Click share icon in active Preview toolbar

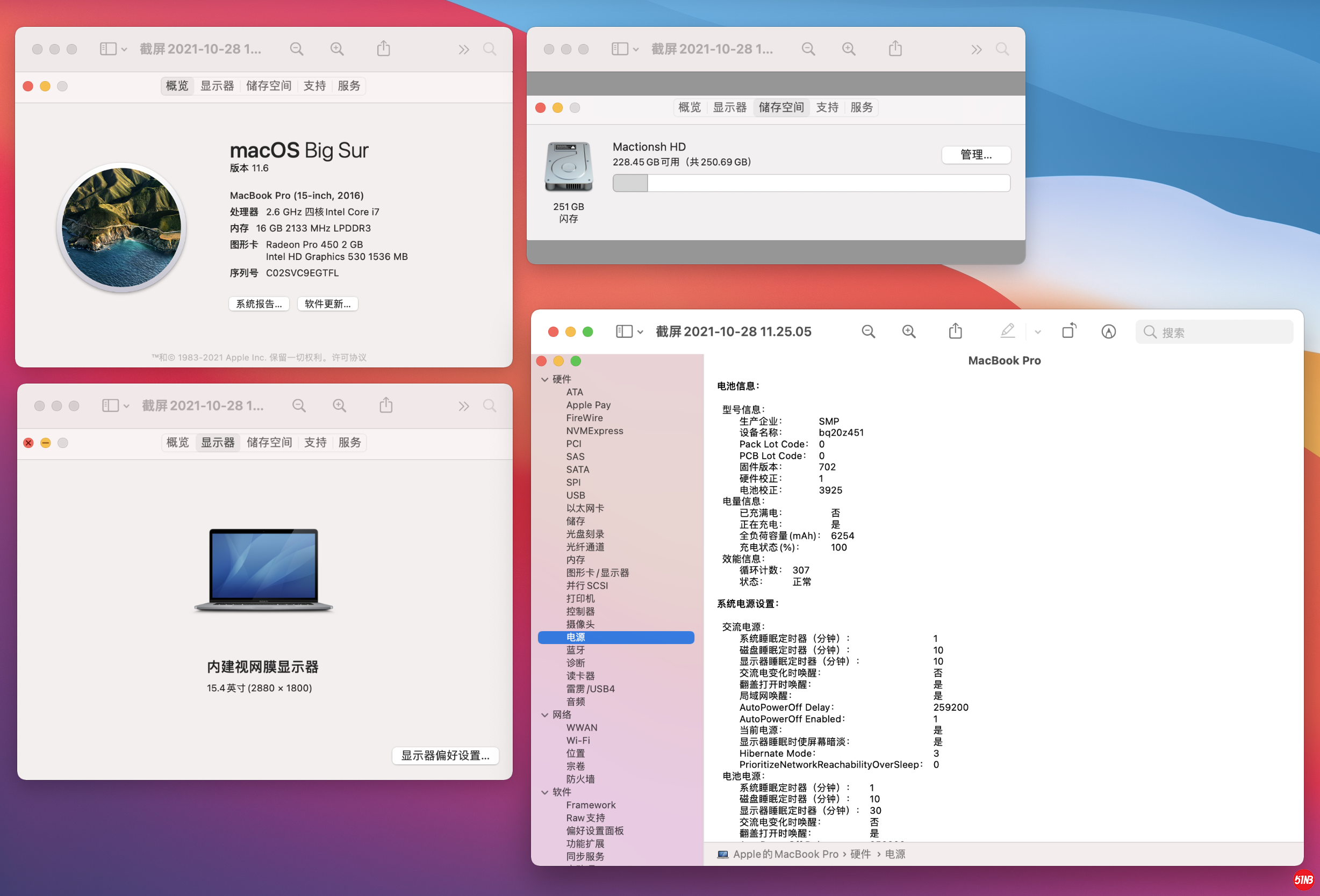[x=955, y=331]
